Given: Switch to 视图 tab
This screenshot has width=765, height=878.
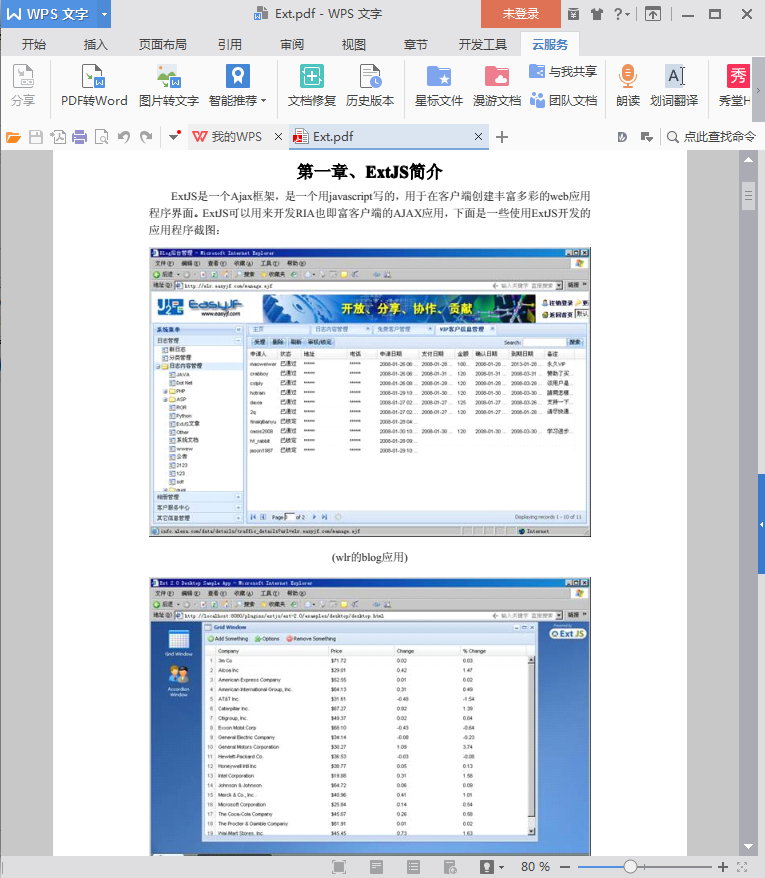Looking at the screenshot, I should click(x=353, y=44).
